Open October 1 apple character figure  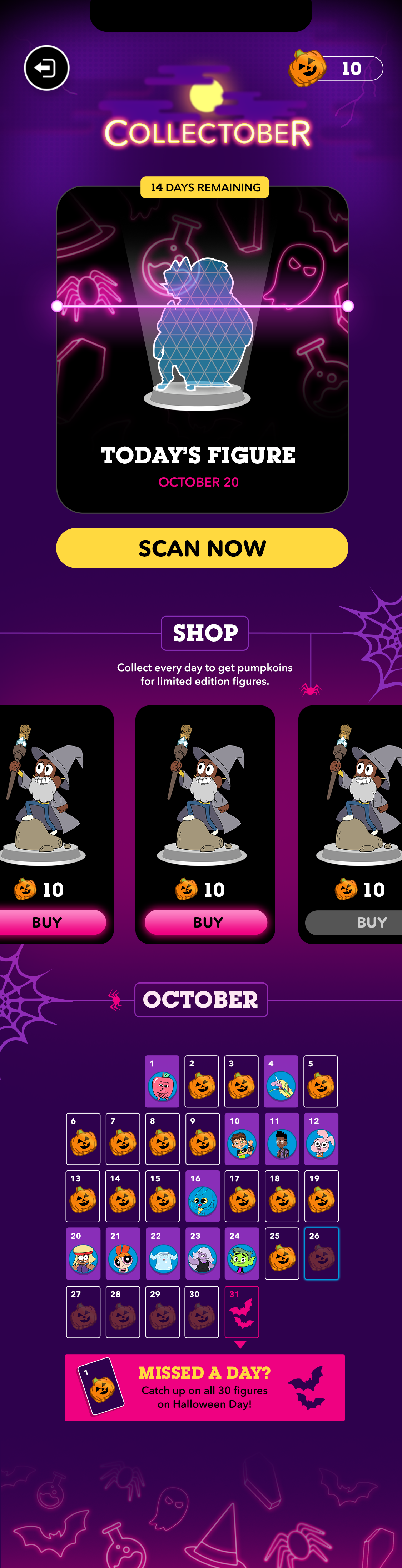[162, 1081]
